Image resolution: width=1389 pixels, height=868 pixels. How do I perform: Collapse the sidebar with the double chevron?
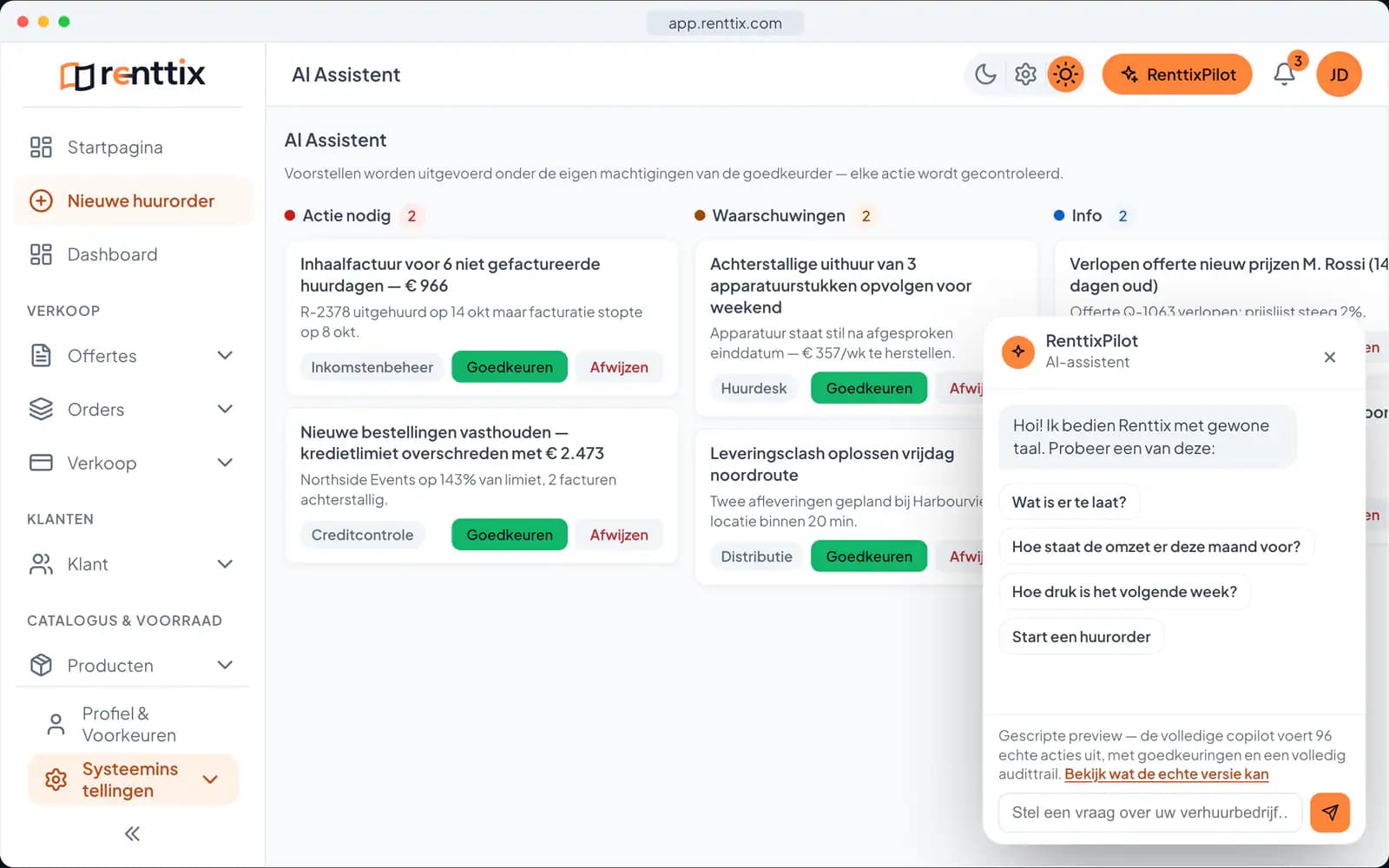(x=132, y=834)
